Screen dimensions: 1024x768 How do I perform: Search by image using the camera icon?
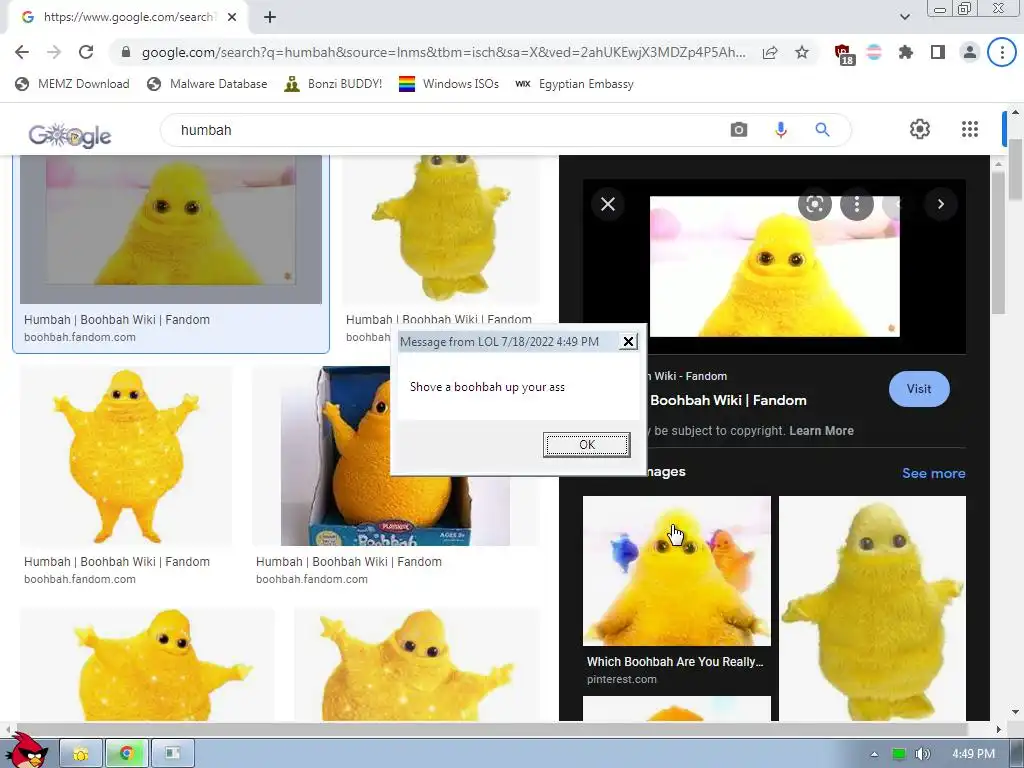739,129
